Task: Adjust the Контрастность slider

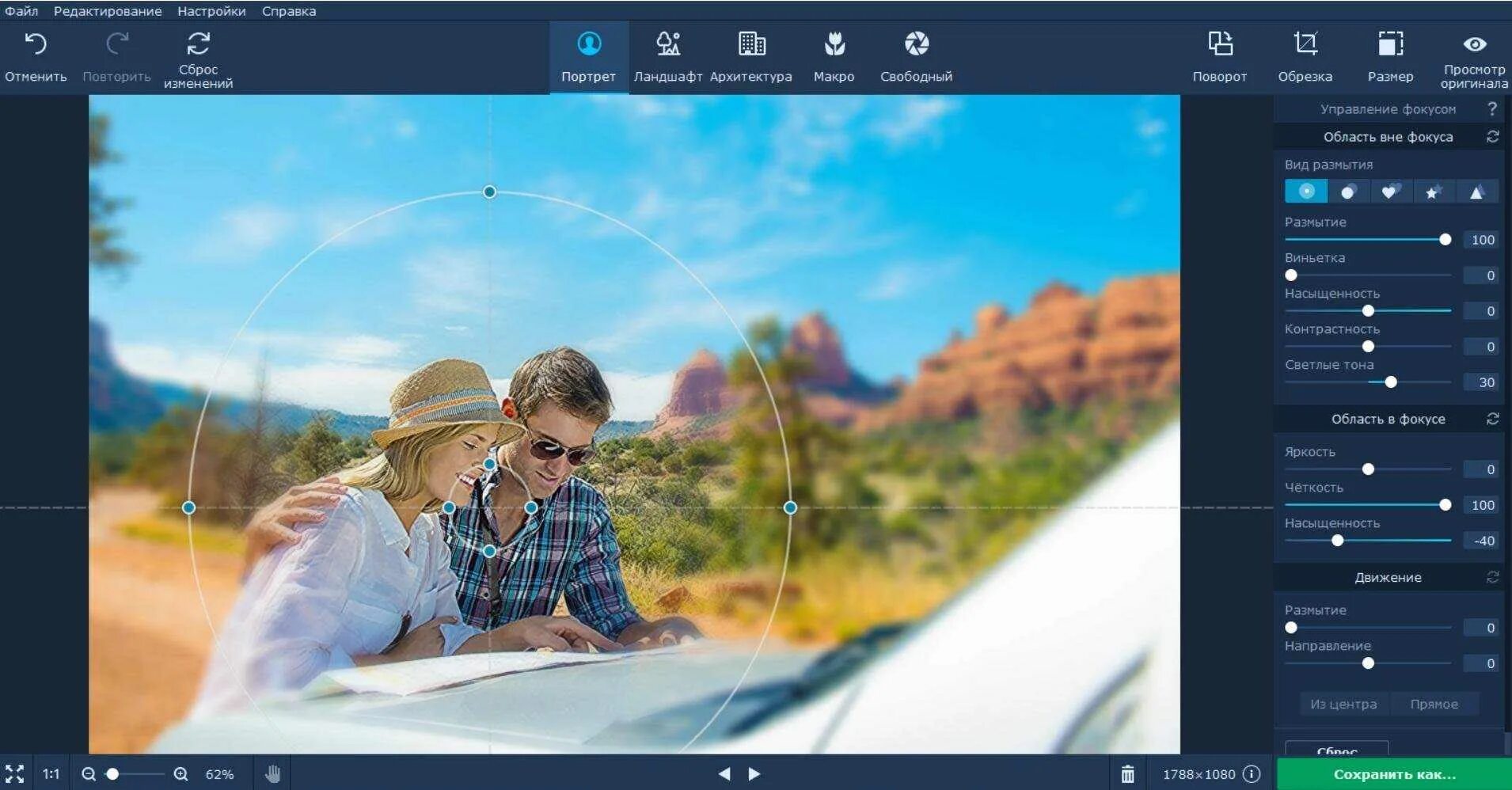Action: (1368, 346)
